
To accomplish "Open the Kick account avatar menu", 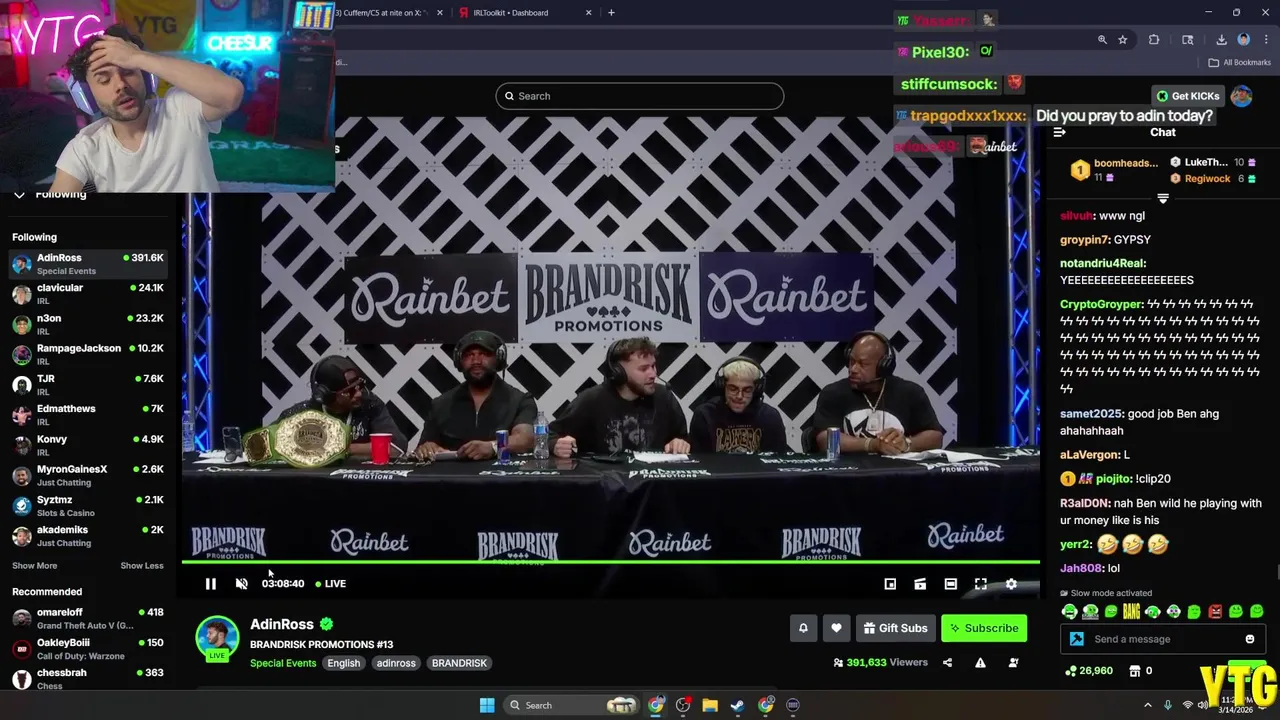I will click(1242, 96).
